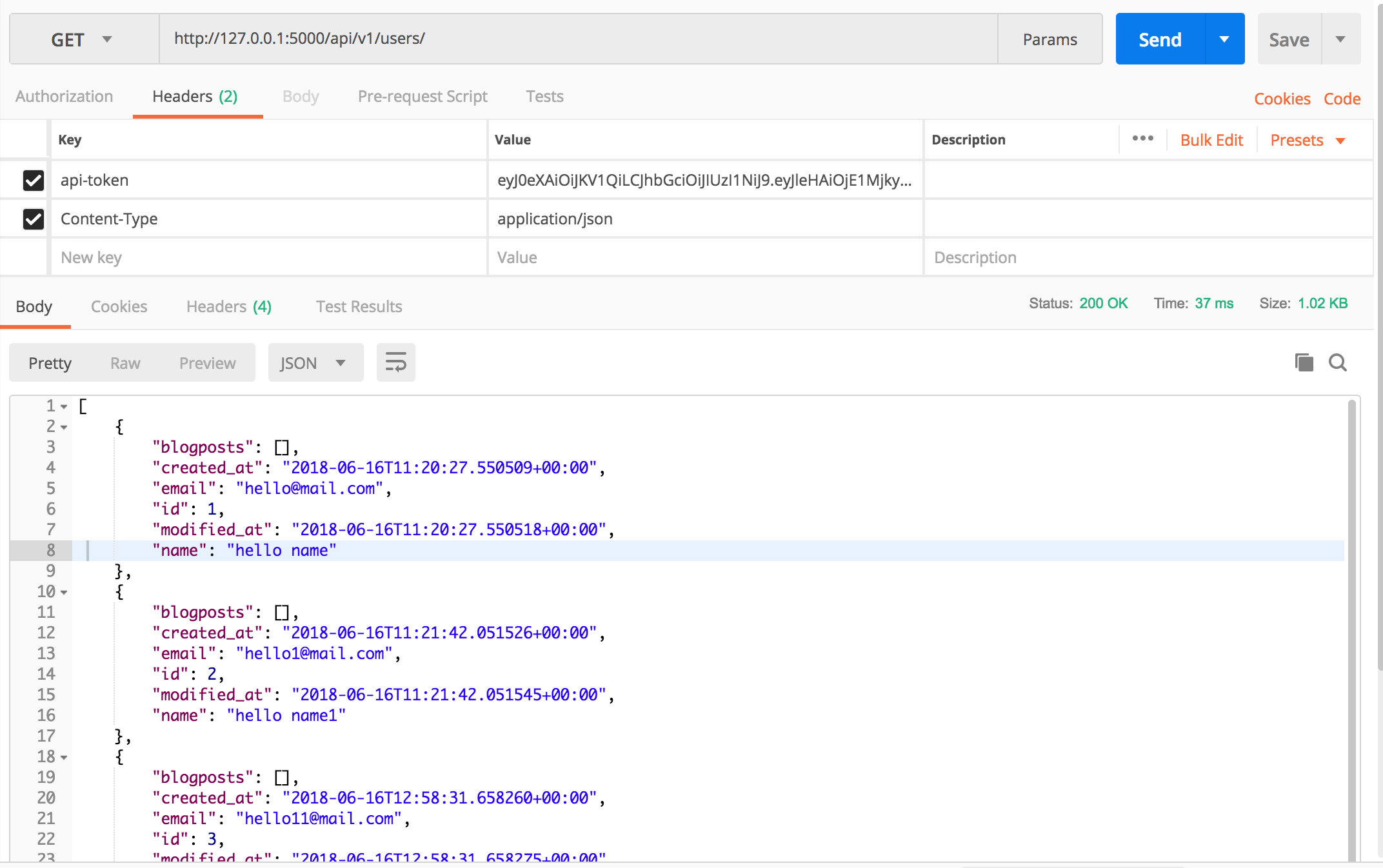Switch response view to Raw

[125, 363]
